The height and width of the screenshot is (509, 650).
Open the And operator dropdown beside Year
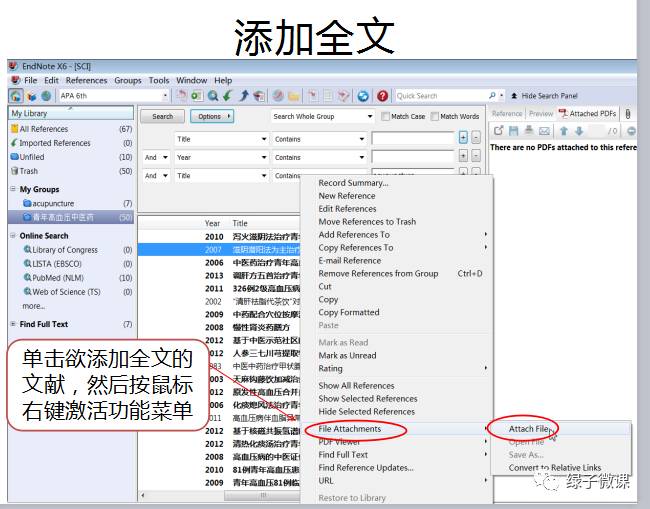[165, 157]
